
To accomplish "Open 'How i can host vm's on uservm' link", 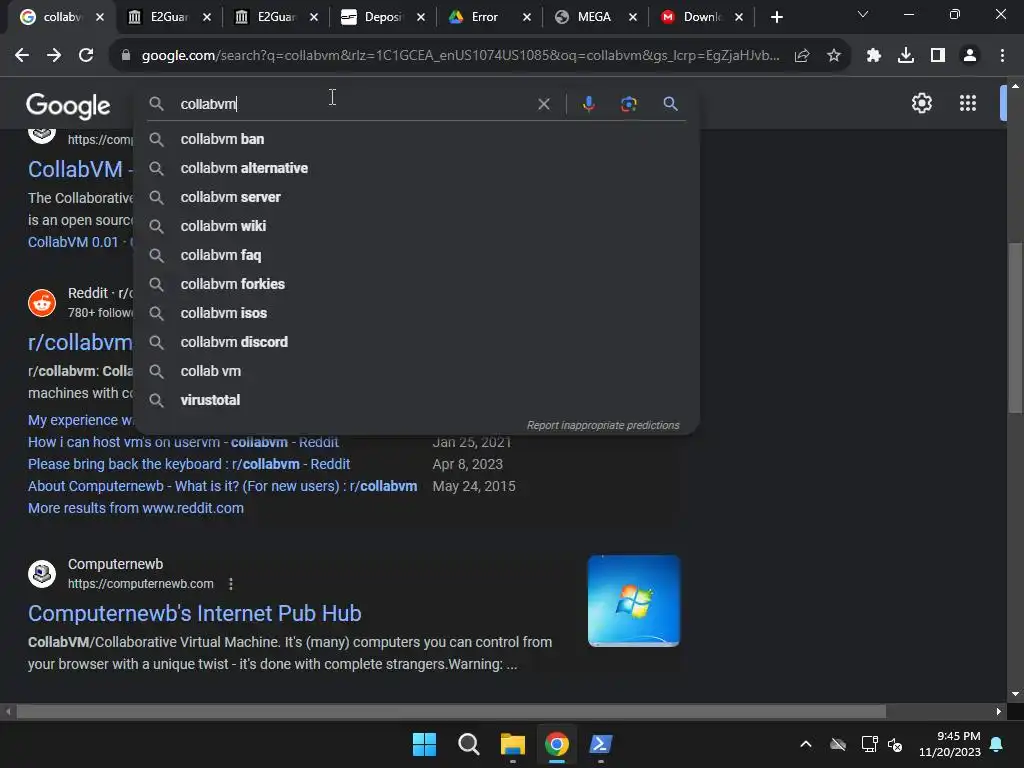I will 184,442.
